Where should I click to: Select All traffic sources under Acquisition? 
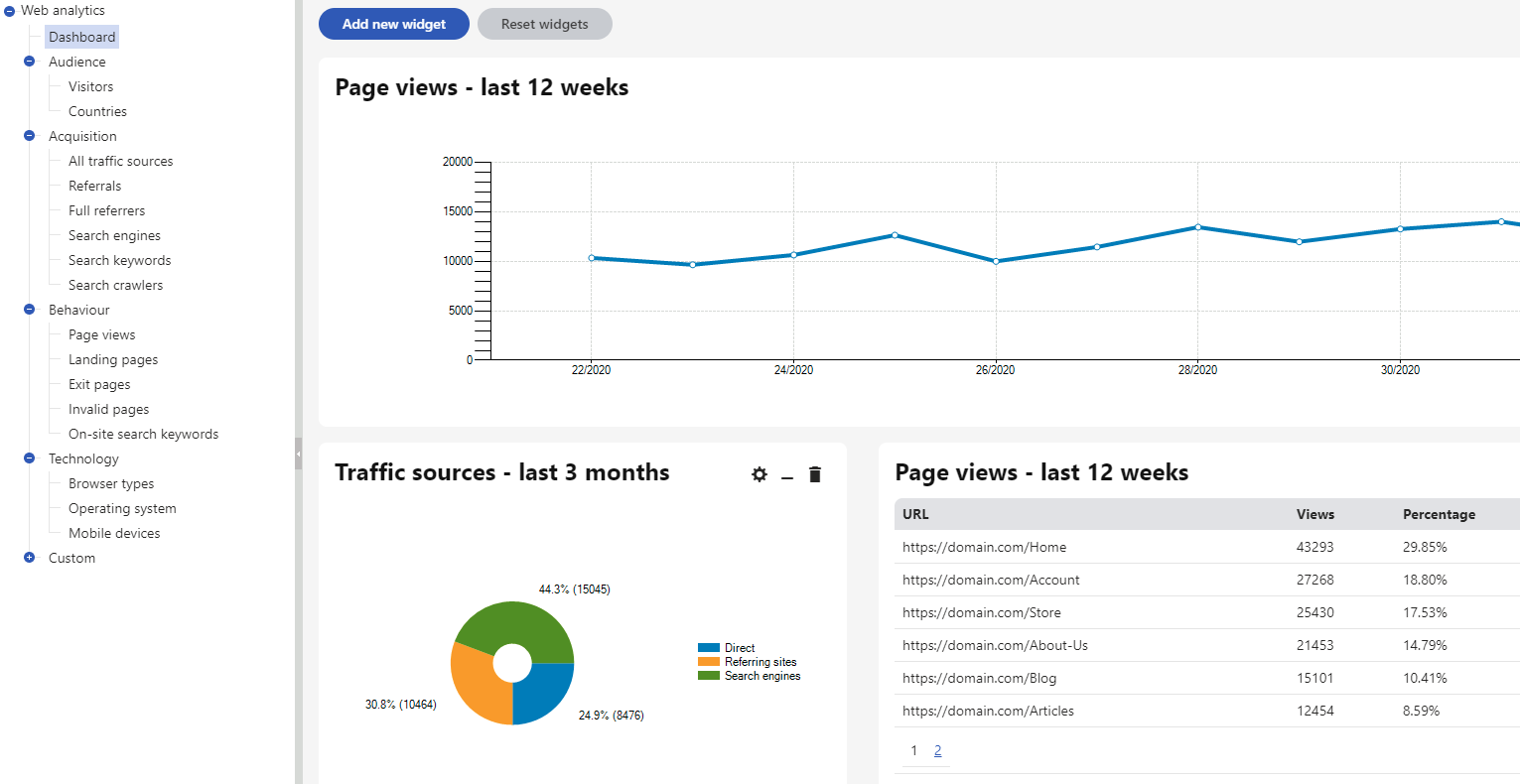click(x=121, y=160)
